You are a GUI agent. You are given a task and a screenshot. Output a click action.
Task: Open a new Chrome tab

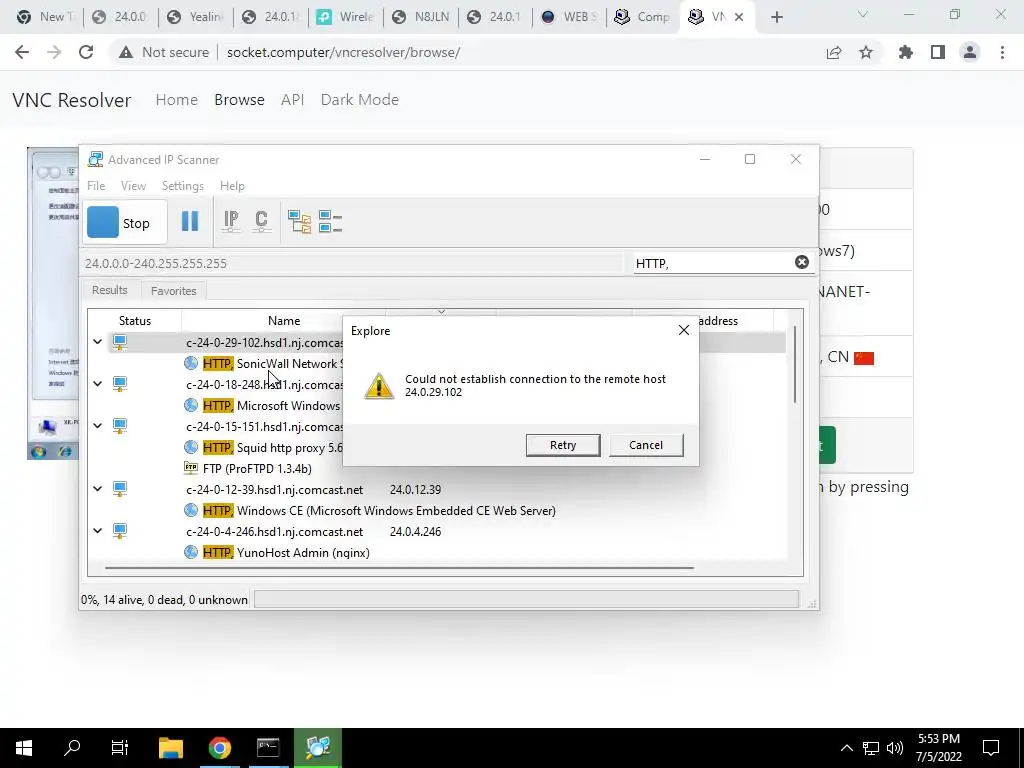point(776,17)
